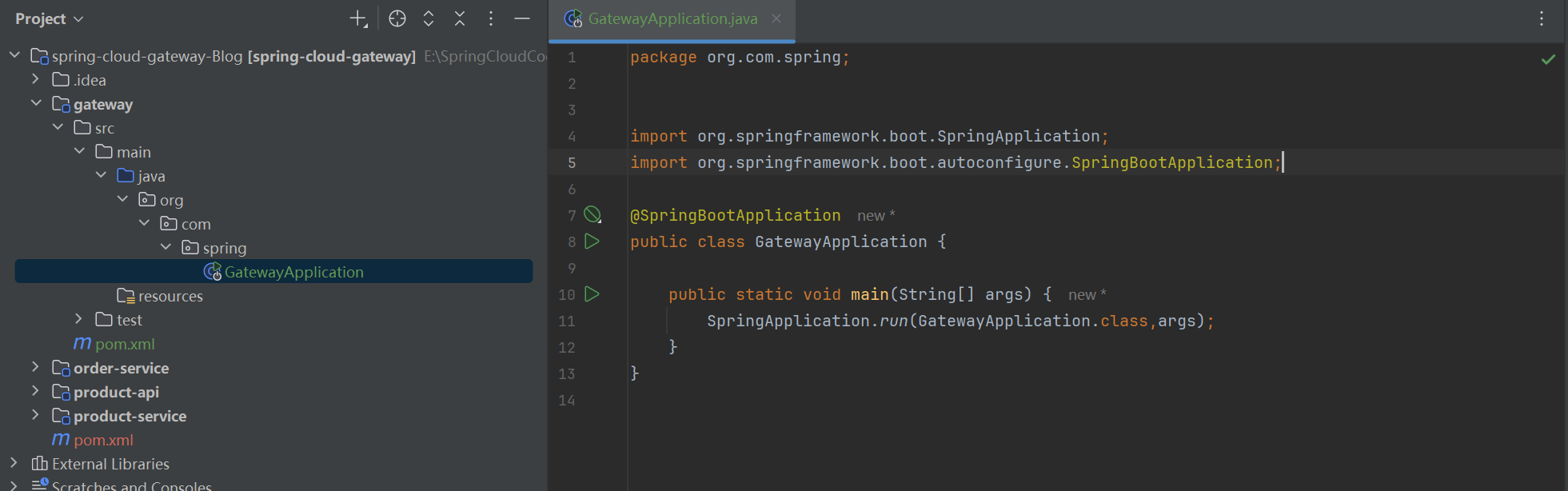1568x491 pixels.
Task: Run main method from line 10 gutter
Action: 592,293
